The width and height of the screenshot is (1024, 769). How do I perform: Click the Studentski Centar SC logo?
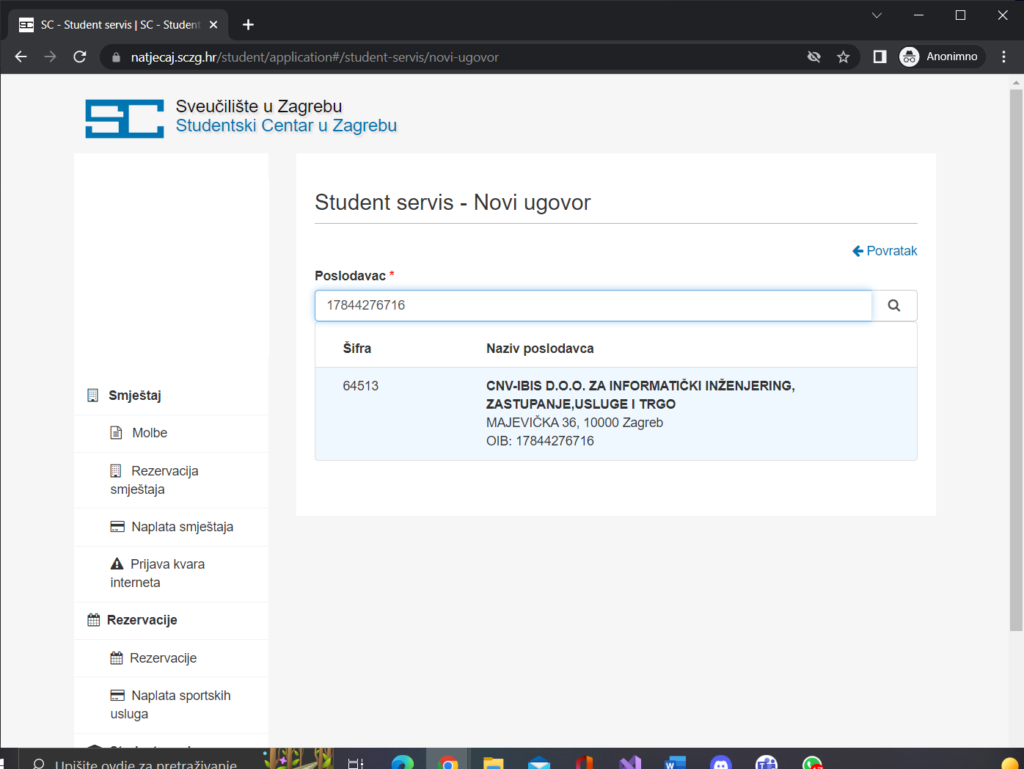coord(124,118)
